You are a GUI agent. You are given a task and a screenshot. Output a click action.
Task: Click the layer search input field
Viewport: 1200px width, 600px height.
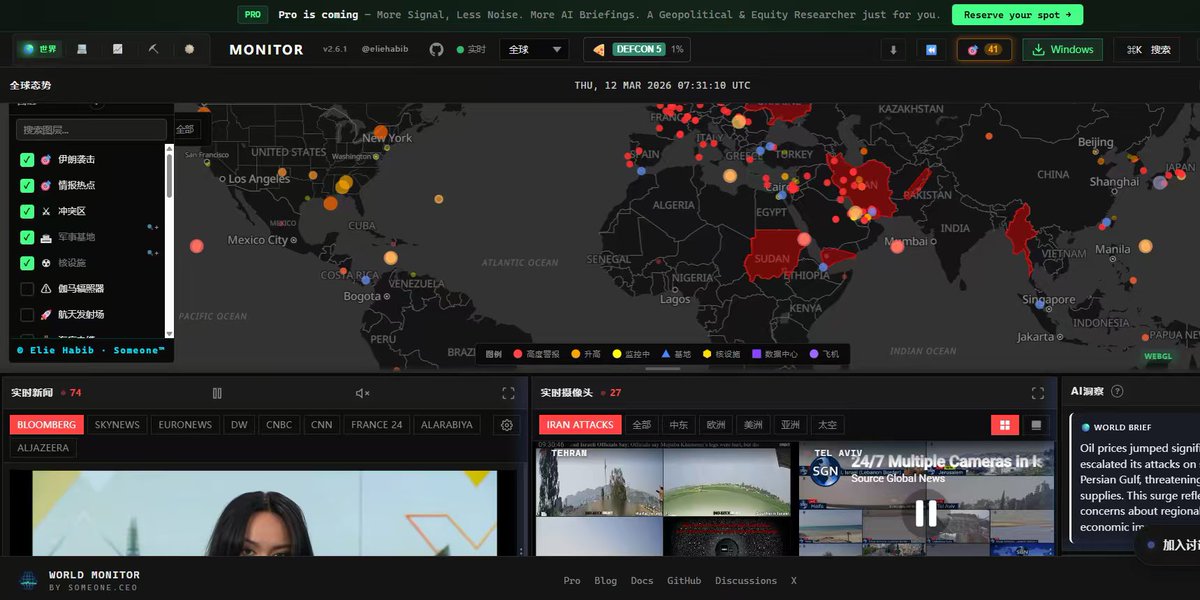[x=91, y=130]
